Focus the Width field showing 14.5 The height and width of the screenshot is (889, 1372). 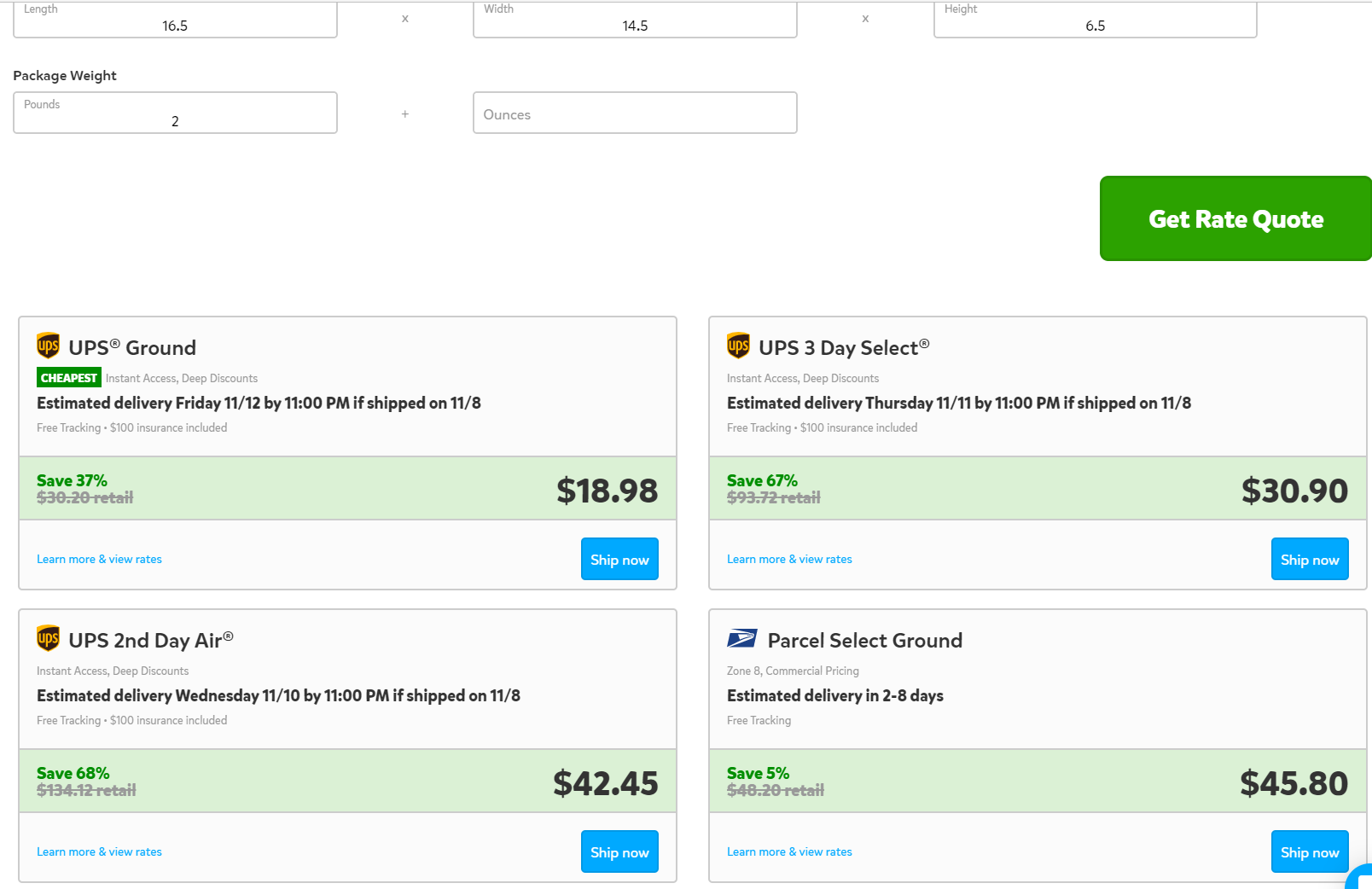(635, 20)
